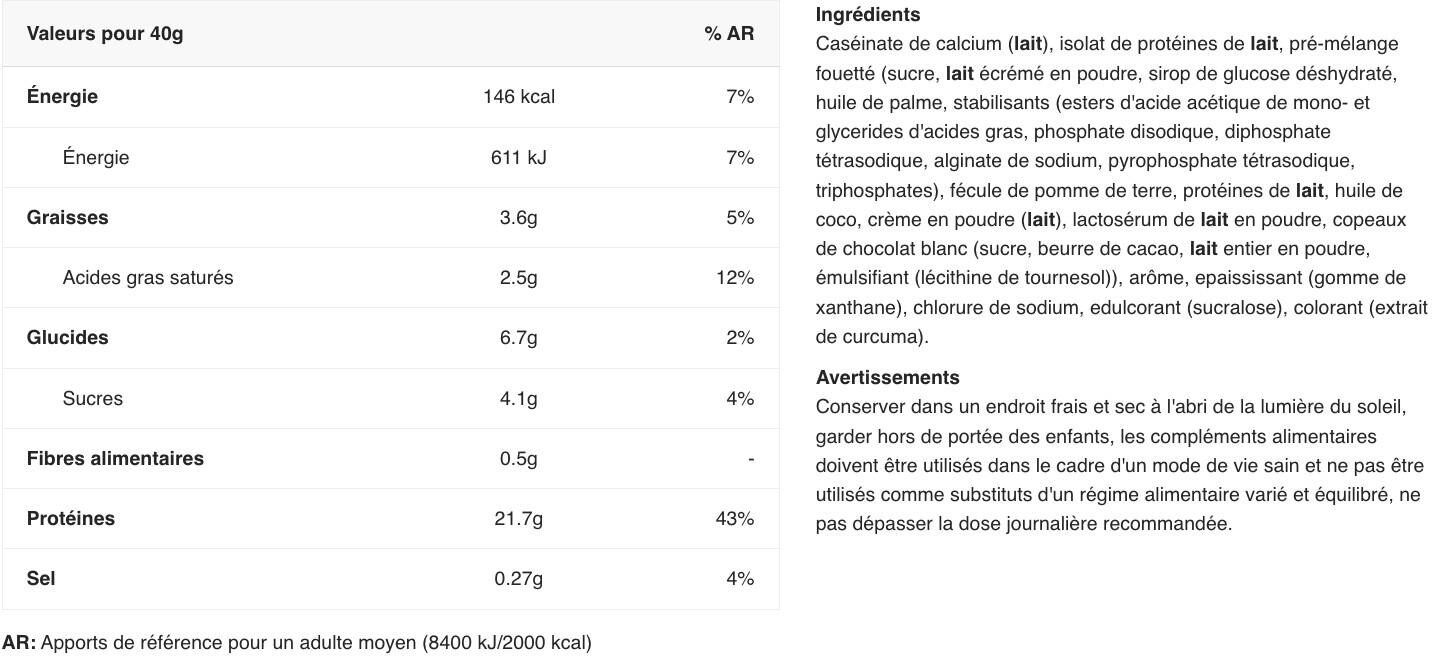Select the Graisses row label

(67, 218)
